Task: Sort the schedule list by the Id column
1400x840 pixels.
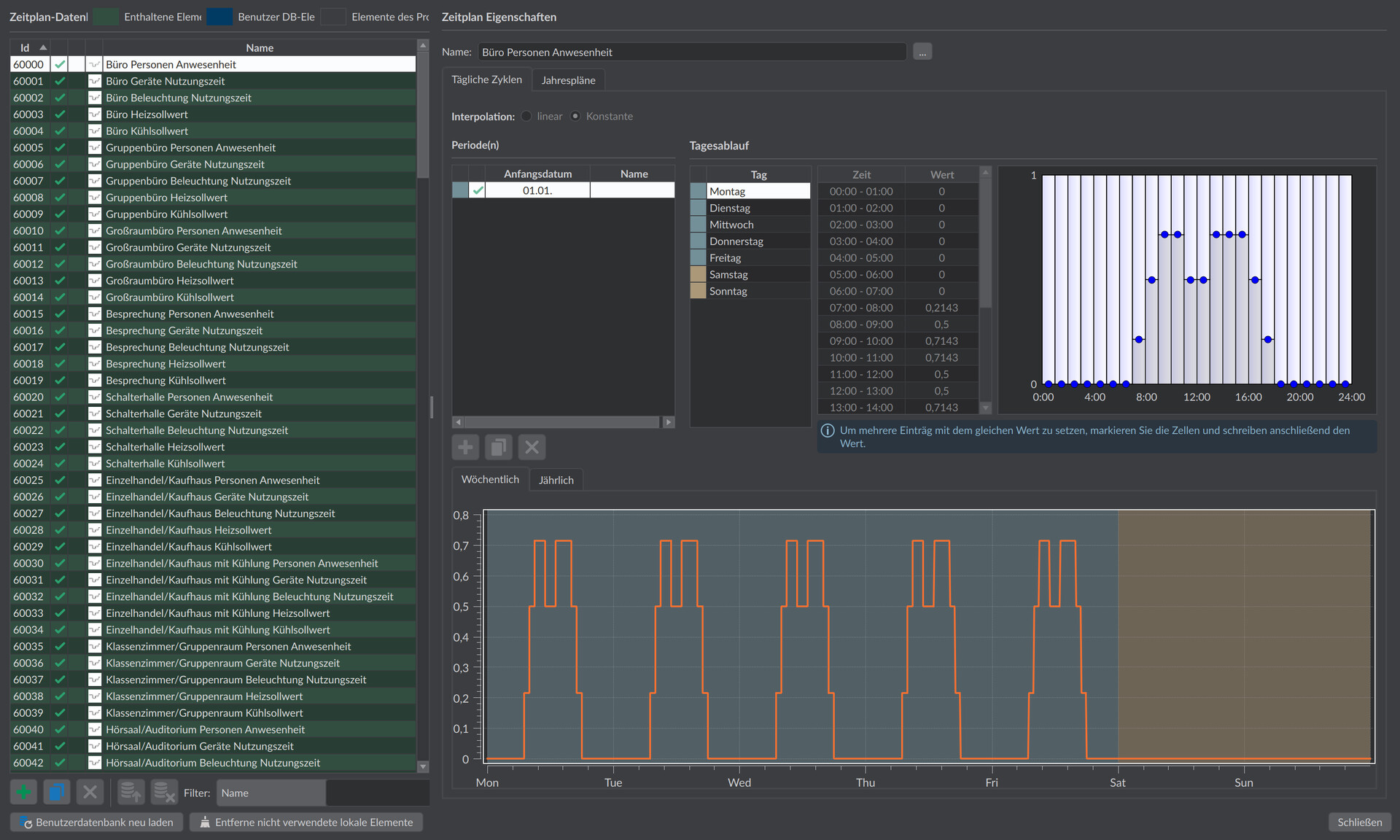Action: point(30,47)
